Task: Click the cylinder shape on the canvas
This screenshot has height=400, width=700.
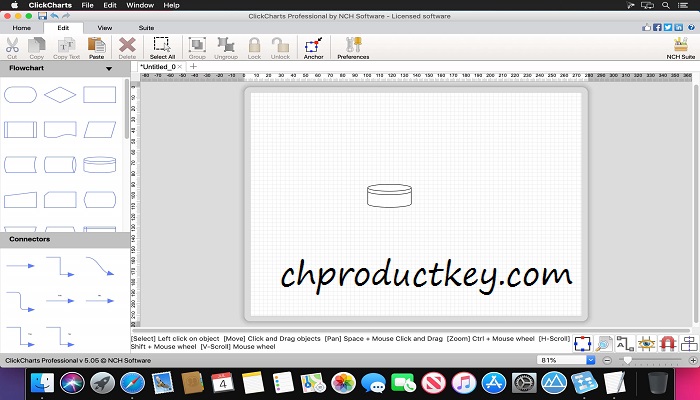Action: pyautogui.click(x=389, y=196)
